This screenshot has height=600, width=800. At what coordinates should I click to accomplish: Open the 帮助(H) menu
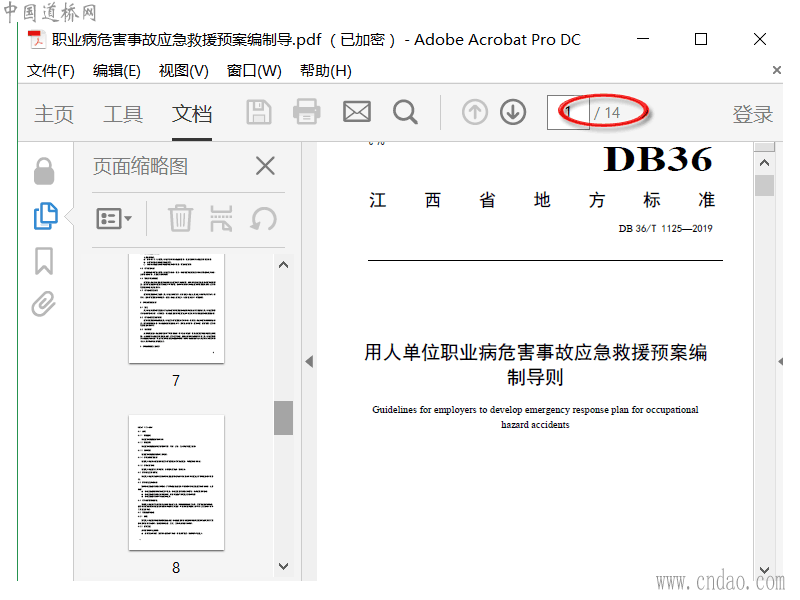326,71
